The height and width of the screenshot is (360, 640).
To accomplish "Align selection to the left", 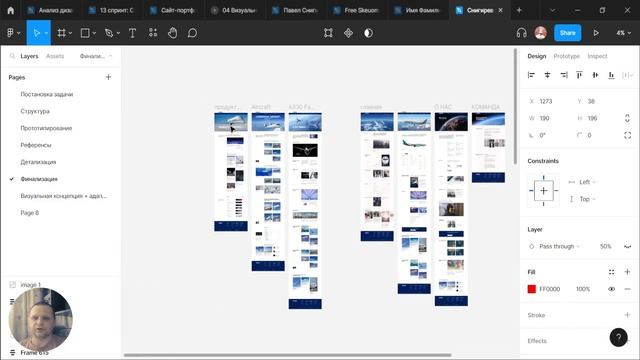I will click(x=531, y=75).
